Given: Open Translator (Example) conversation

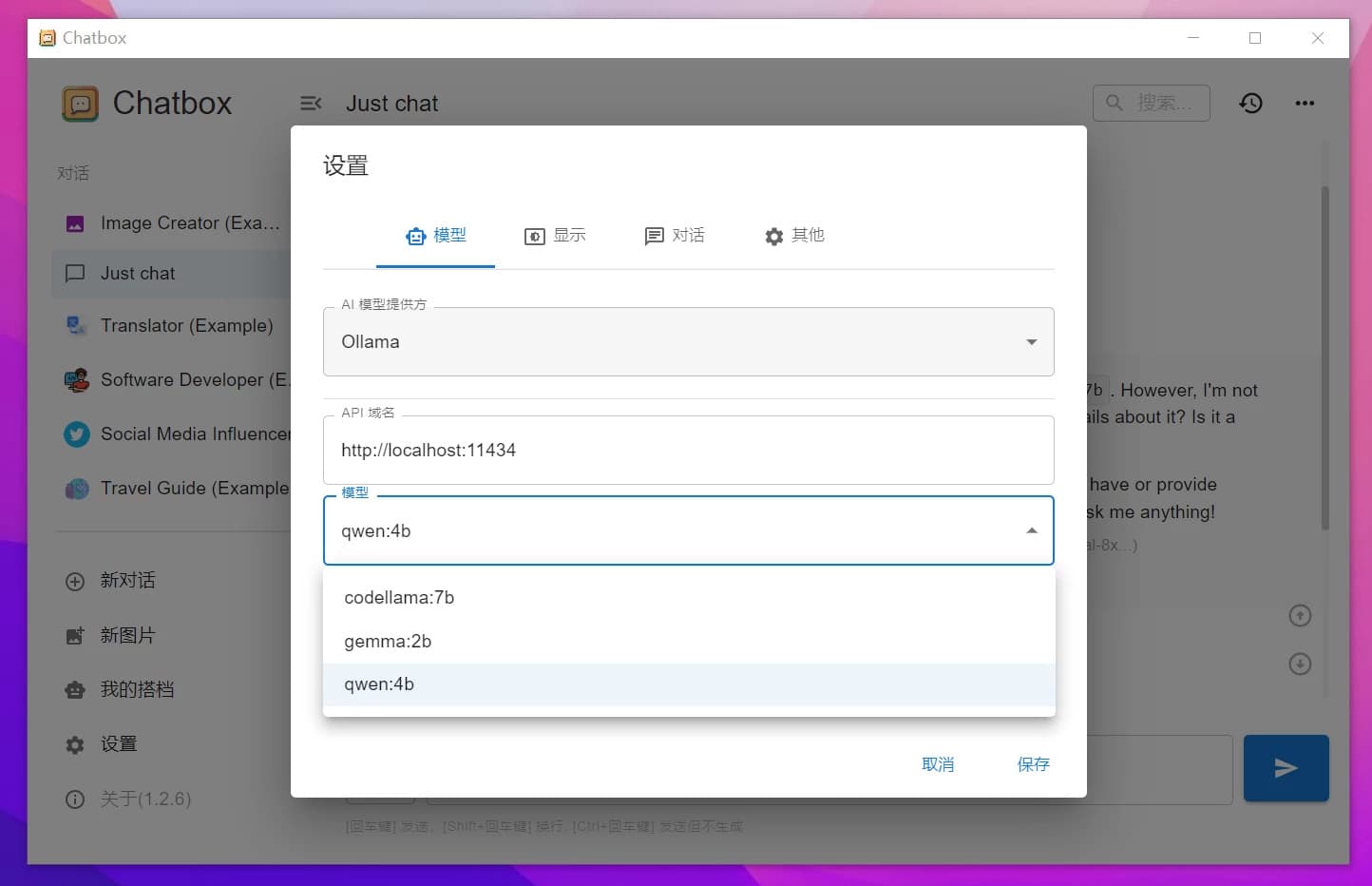Looking at the screenshot, I should [171, 326].
